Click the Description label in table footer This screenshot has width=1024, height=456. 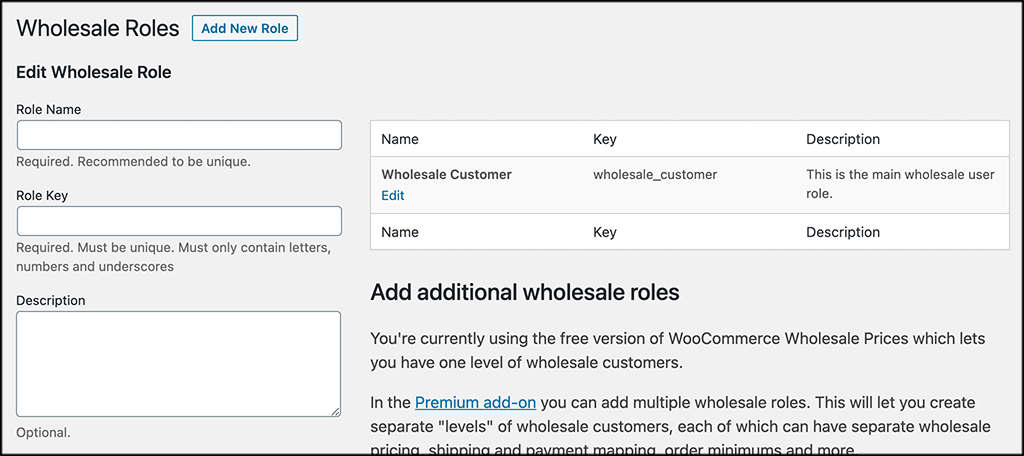[843, 232]
